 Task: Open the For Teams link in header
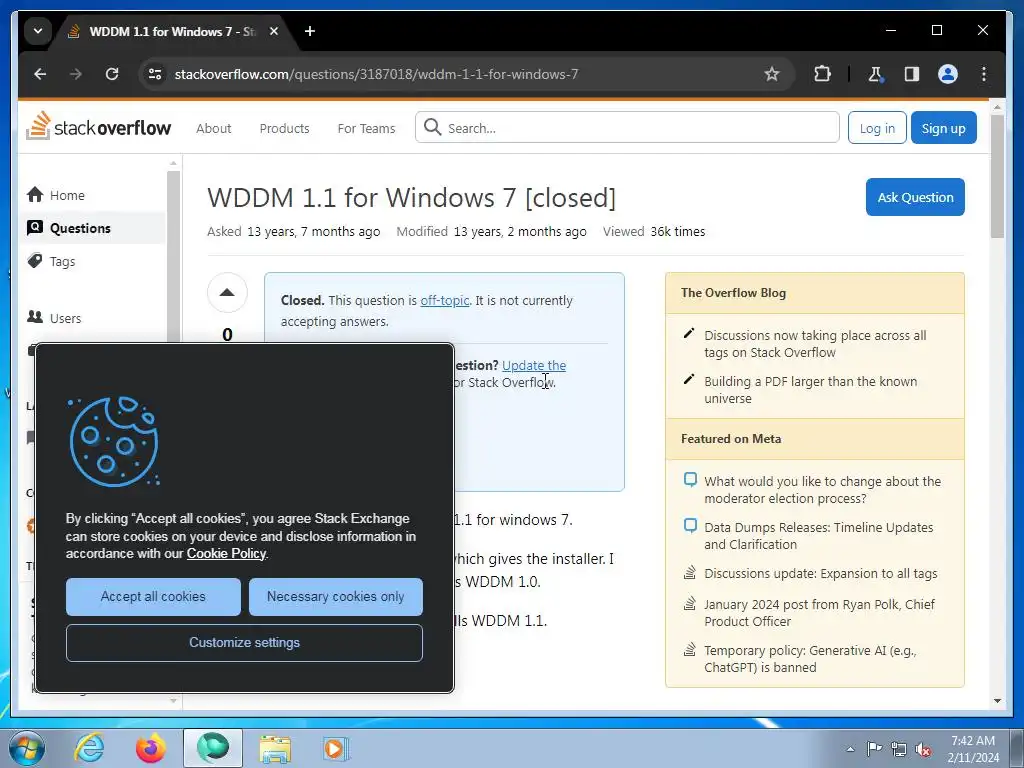click(366, 128)
